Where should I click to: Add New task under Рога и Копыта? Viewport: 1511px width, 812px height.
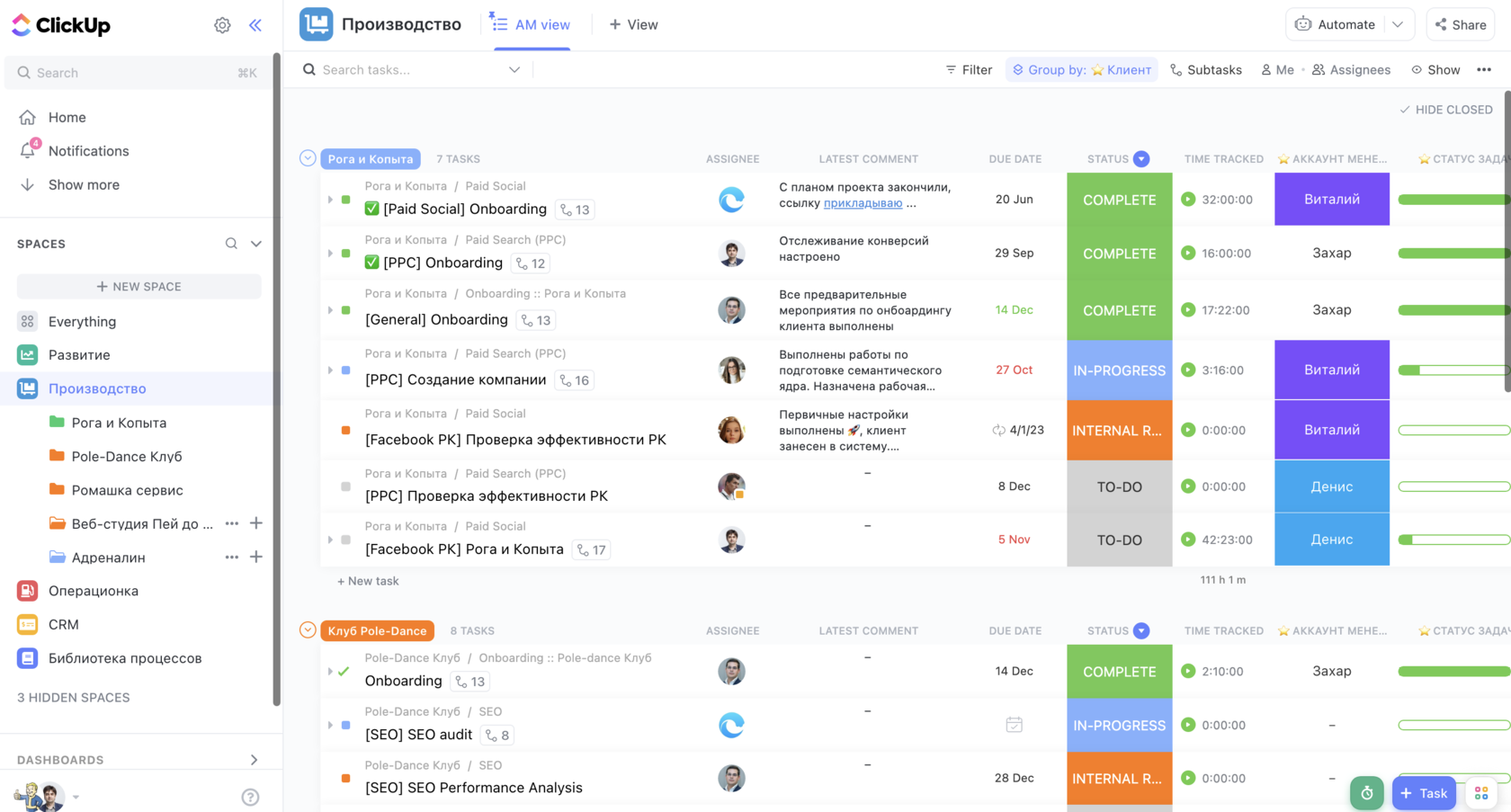(x=368, y=581)
